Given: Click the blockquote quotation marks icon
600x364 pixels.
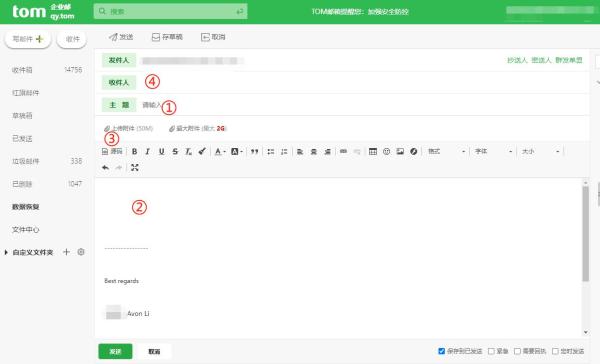Looking at the screenshot, I should coord(254,152).
